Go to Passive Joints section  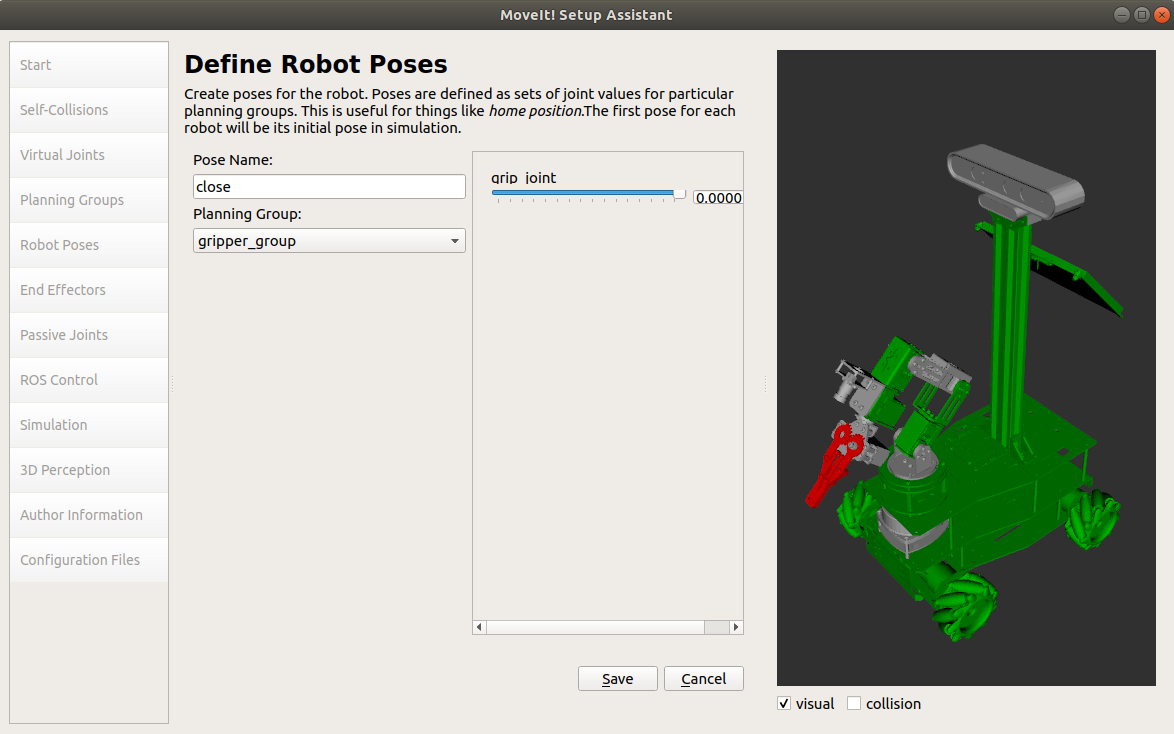click(x=89, y=335)
